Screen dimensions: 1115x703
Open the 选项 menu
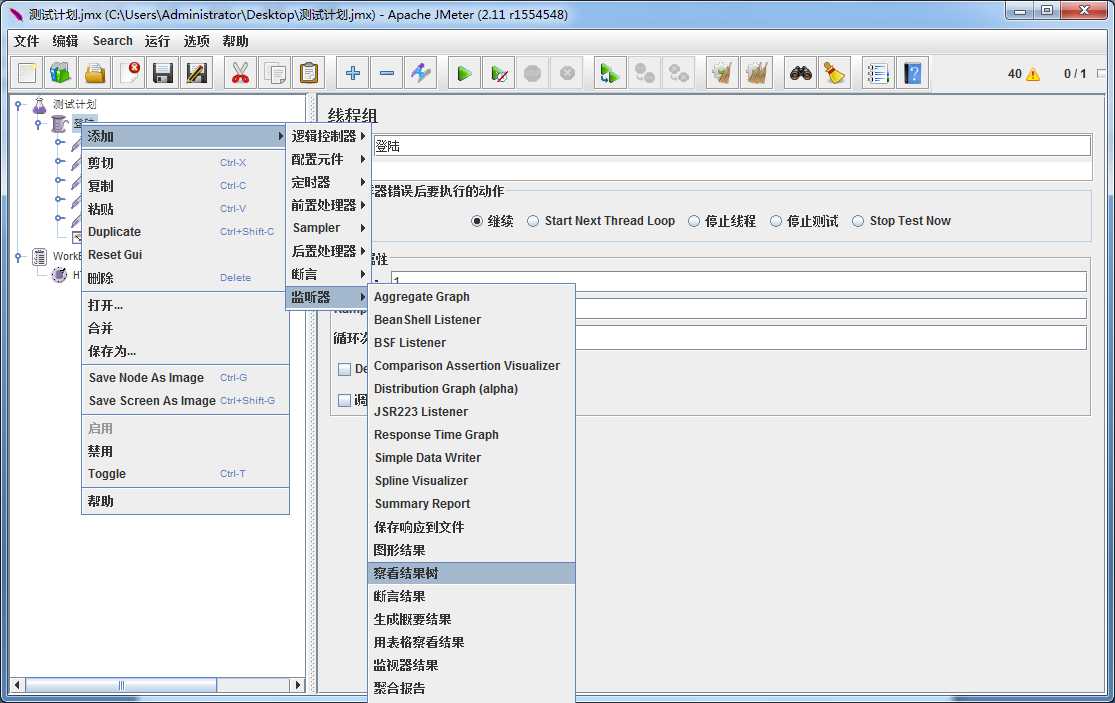196,41
